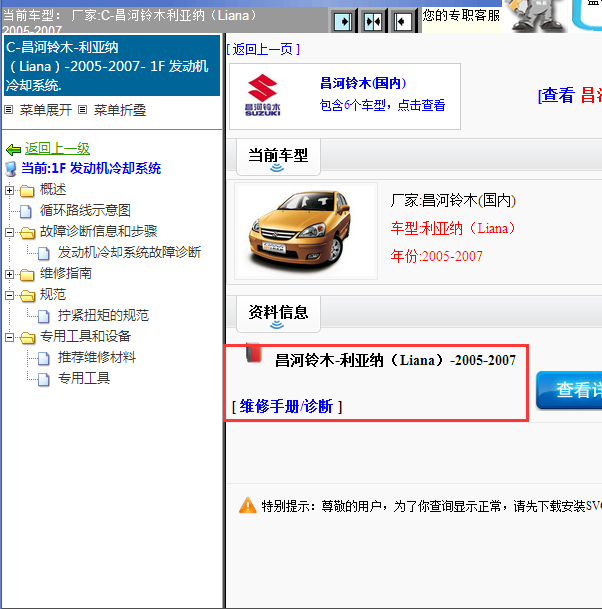
Task: Click the Suzuki logo image
Action: coord(263,95)
